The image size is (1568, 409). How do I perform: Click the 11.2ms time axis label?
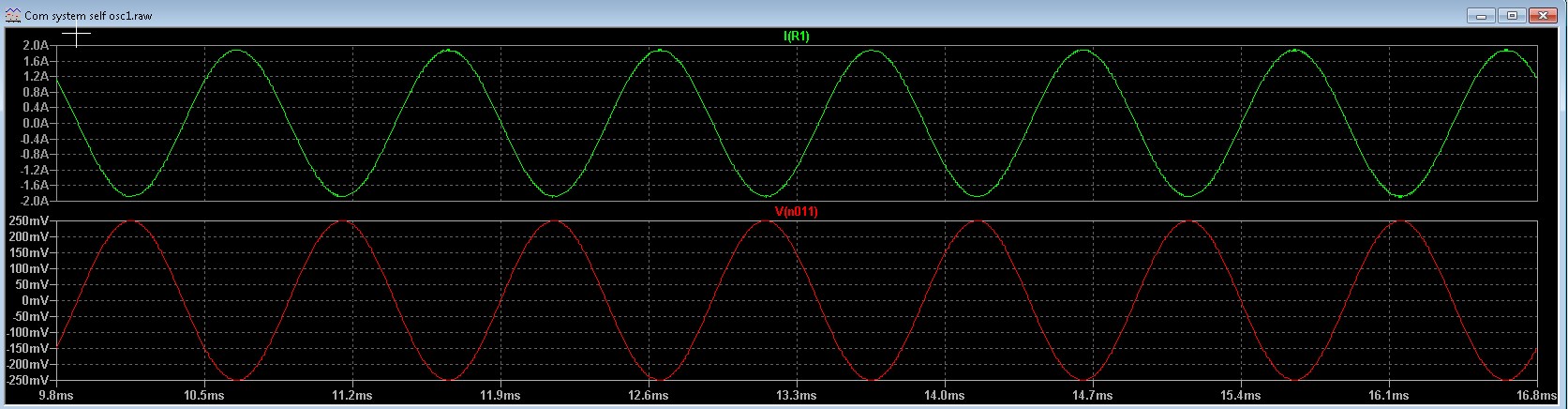pos(351,396)
